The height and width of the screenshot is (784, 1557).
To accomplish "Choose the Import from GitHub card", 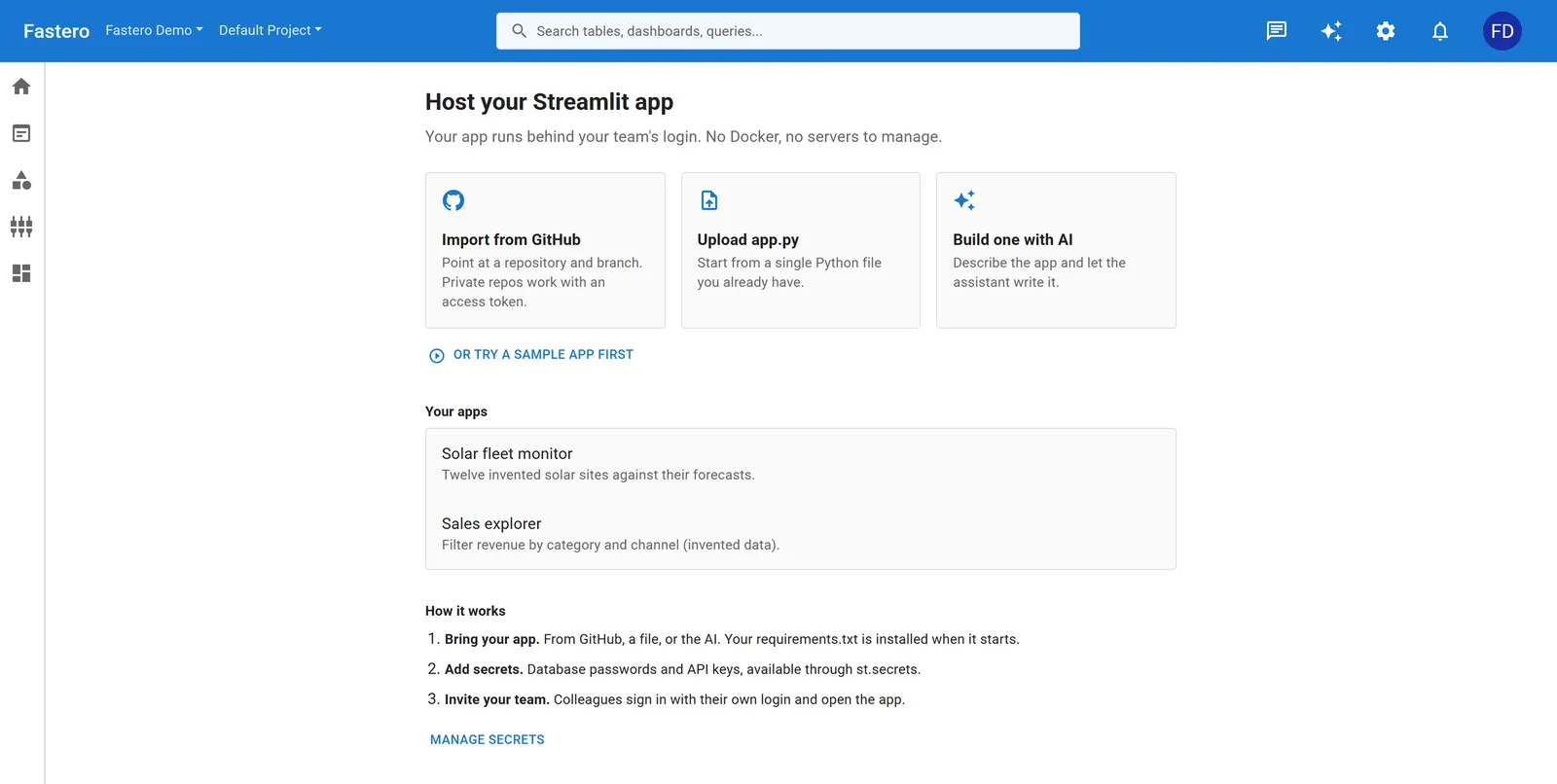I will point(545,250).
